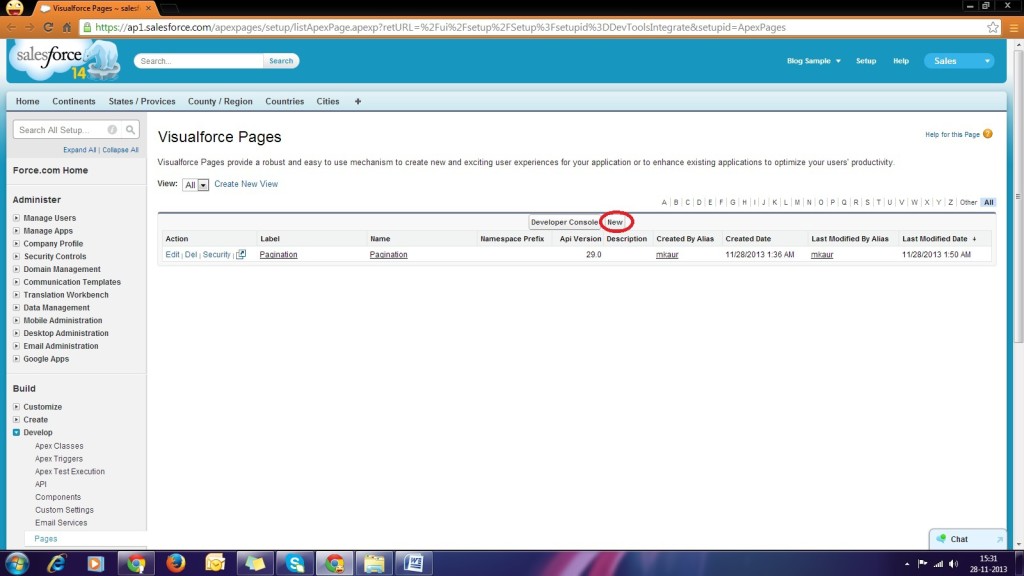Show hidden tray icons arrow
1024x576 pixels.
906,564
